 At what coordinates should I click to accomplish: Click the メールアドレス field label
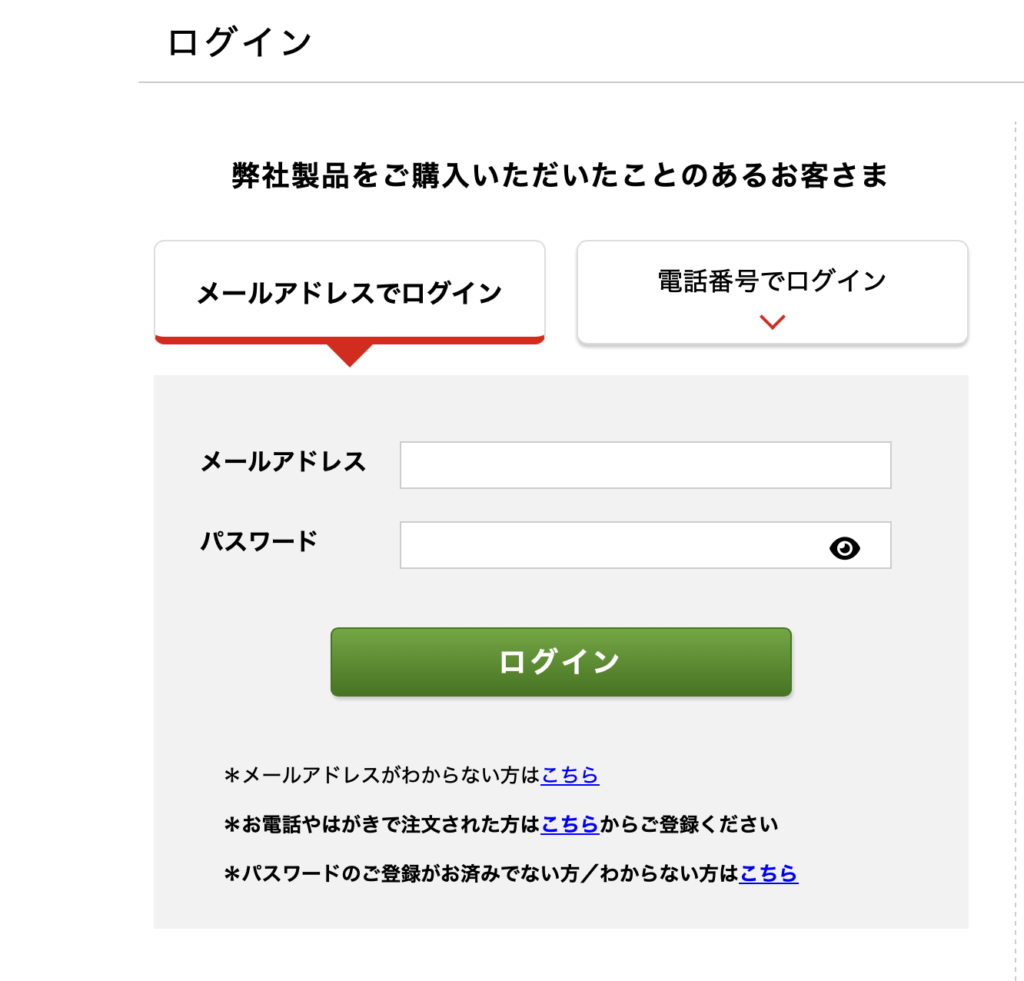[283, 462]
